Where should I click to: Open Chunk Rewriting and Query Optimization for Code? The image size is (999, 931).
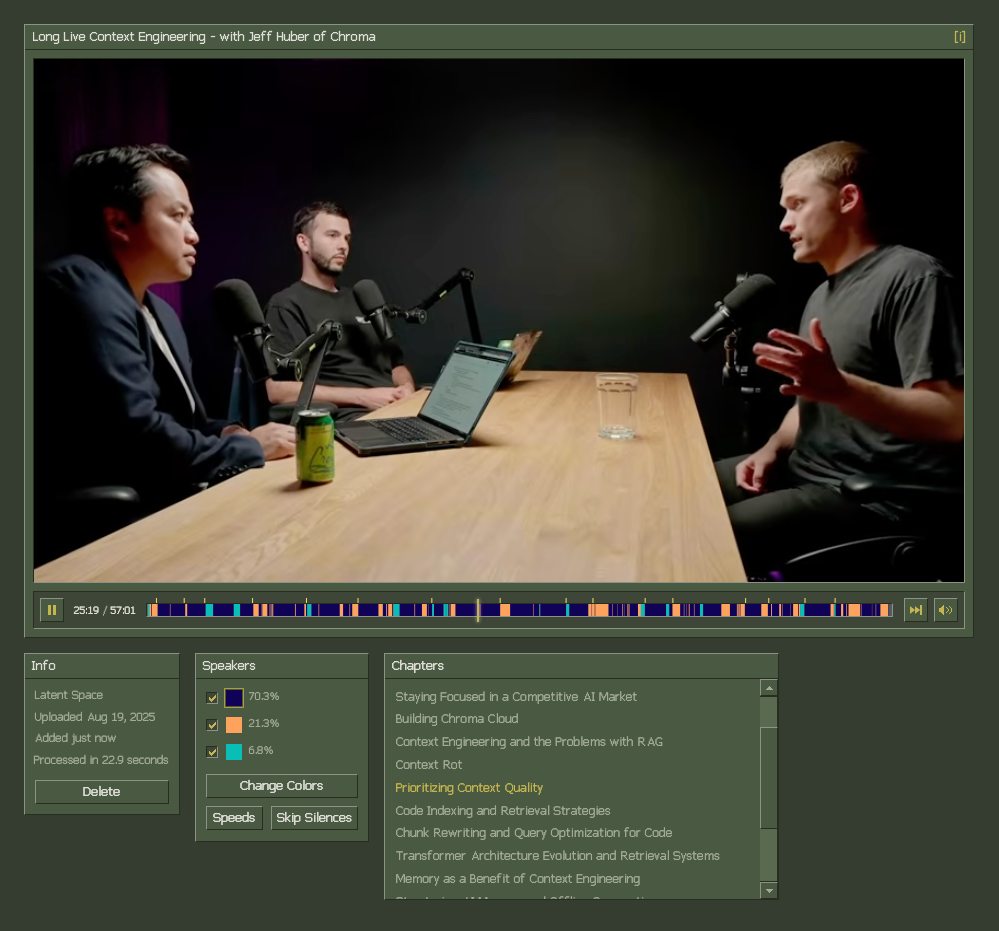tap(533, 832)
